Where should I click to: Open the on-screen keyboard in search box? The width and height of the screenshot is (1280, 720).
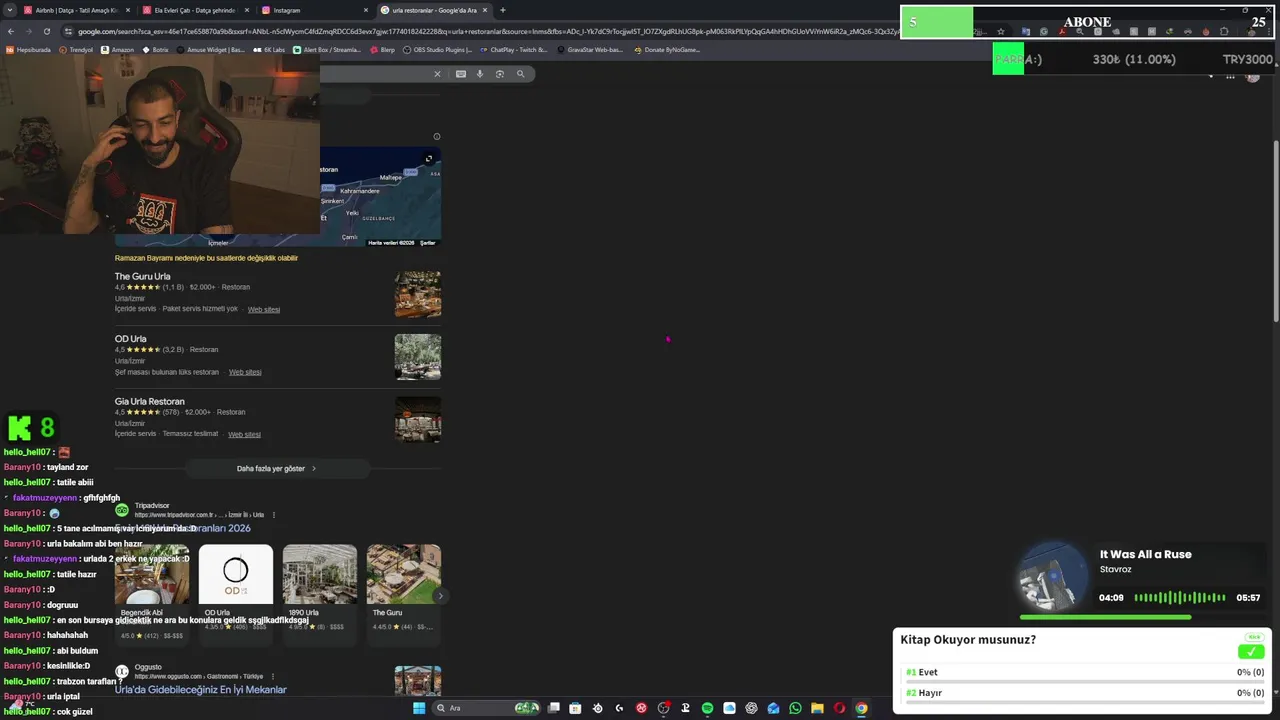click(461, 74)
